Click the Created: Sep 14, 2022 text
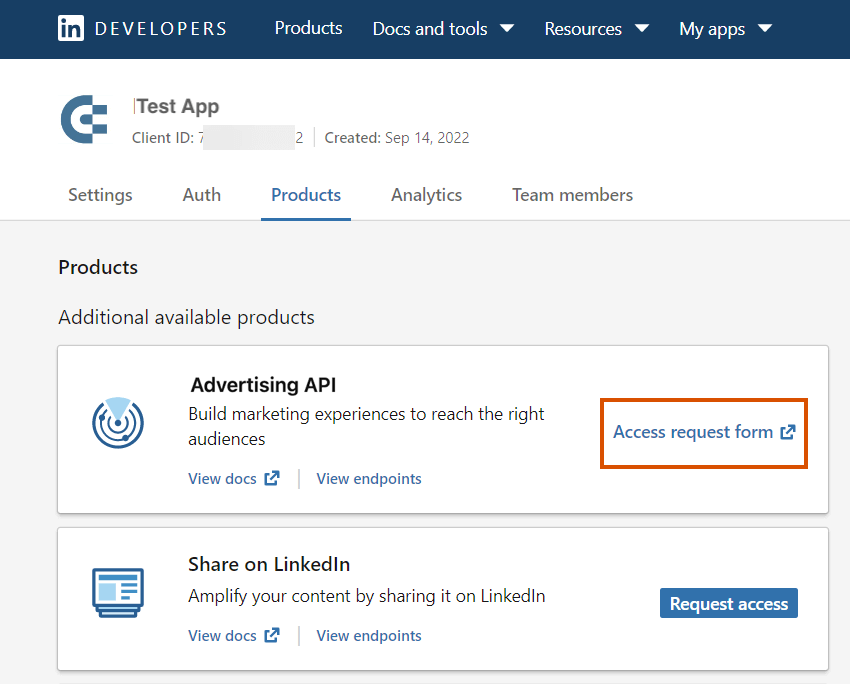This screenshot has height=684, width=850. [397, 138]
